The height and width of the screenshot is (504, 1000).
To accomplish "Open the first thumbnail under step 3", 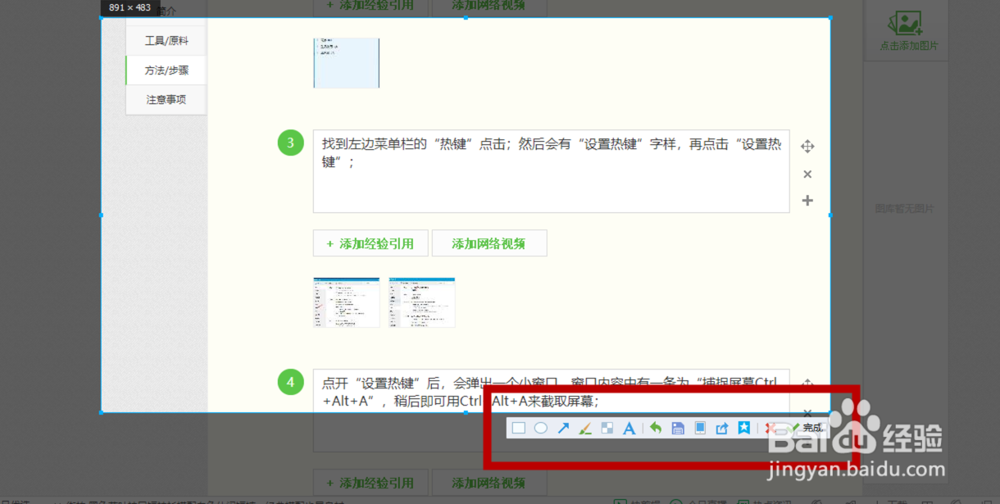I will click(346, 302).
